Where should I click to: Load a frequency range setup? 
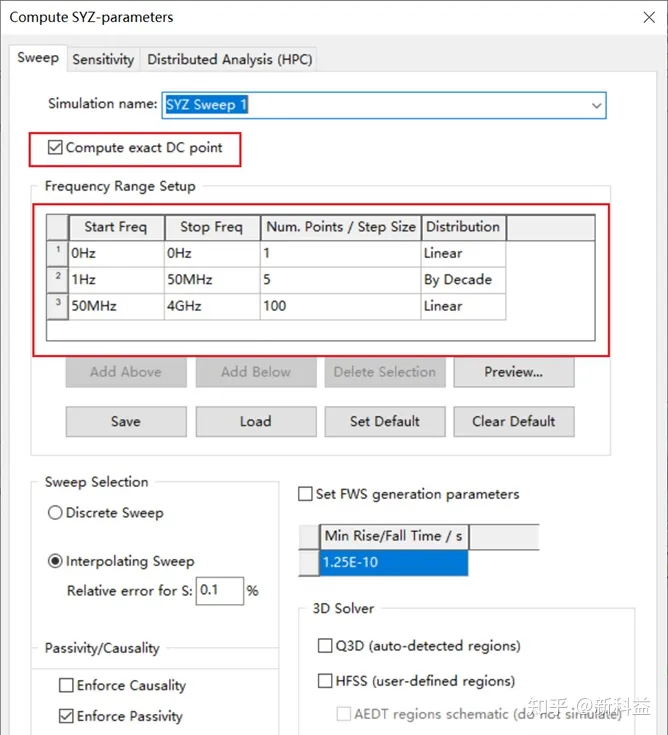click(256, 421)
